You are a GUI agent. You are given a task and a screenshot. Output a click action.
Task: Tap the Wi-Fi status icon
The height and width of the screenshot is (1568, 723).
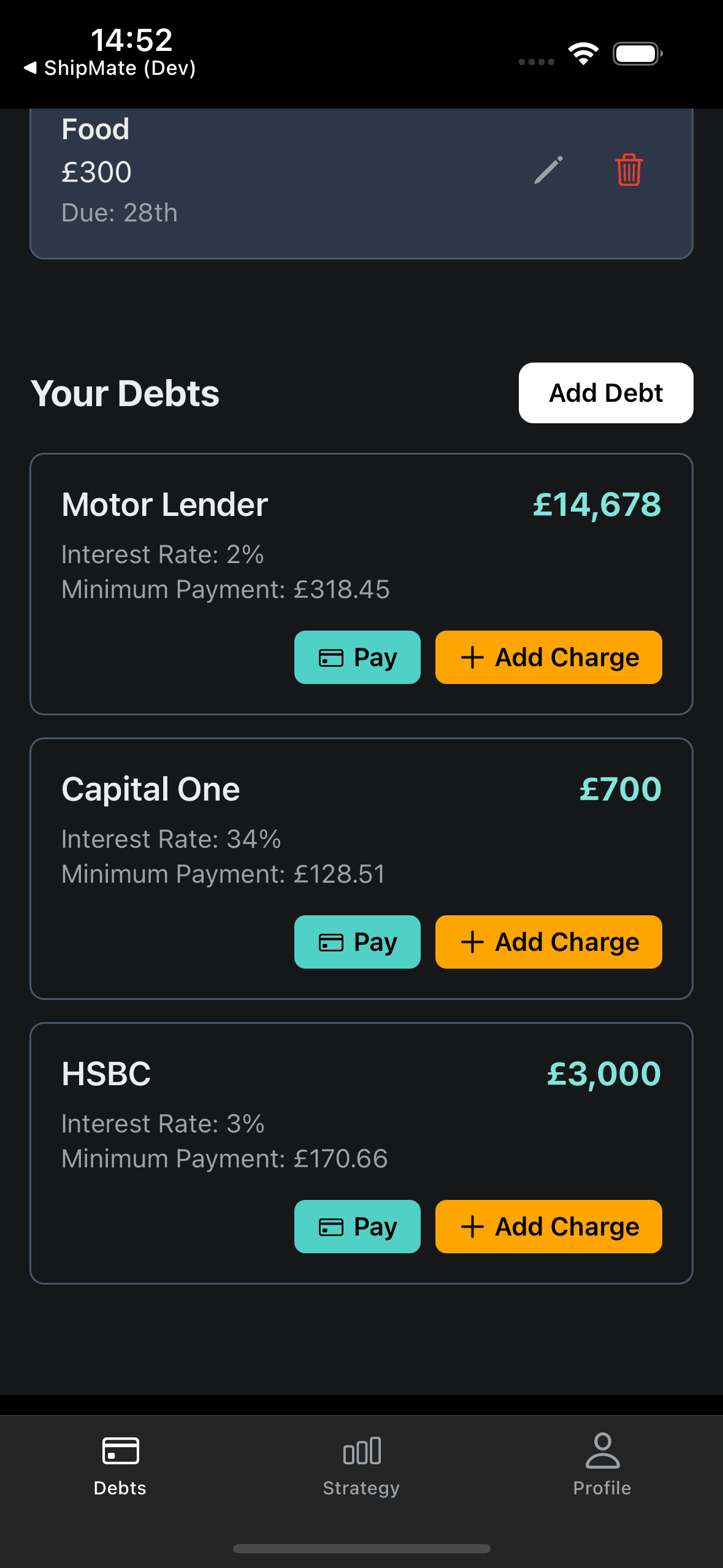[583, 54]
